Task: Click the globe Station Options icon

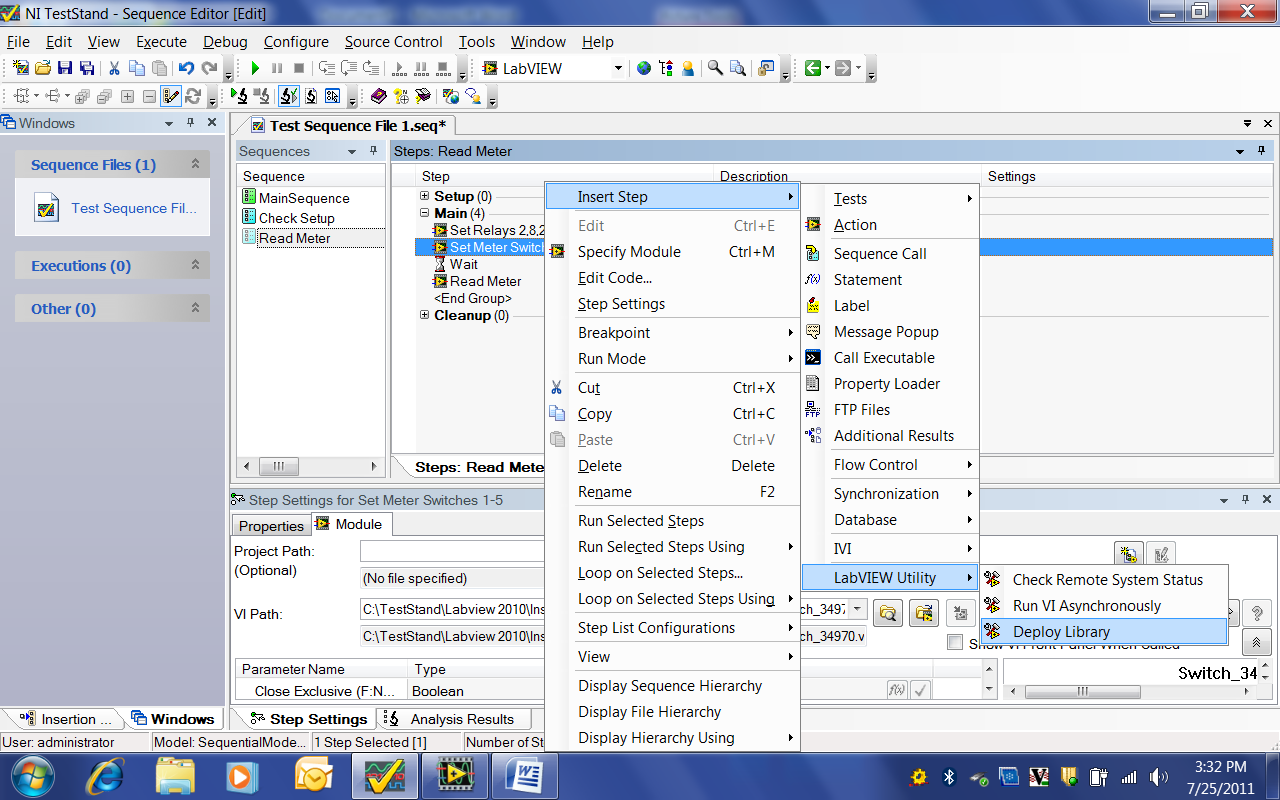Action: (x=643, y=68)
